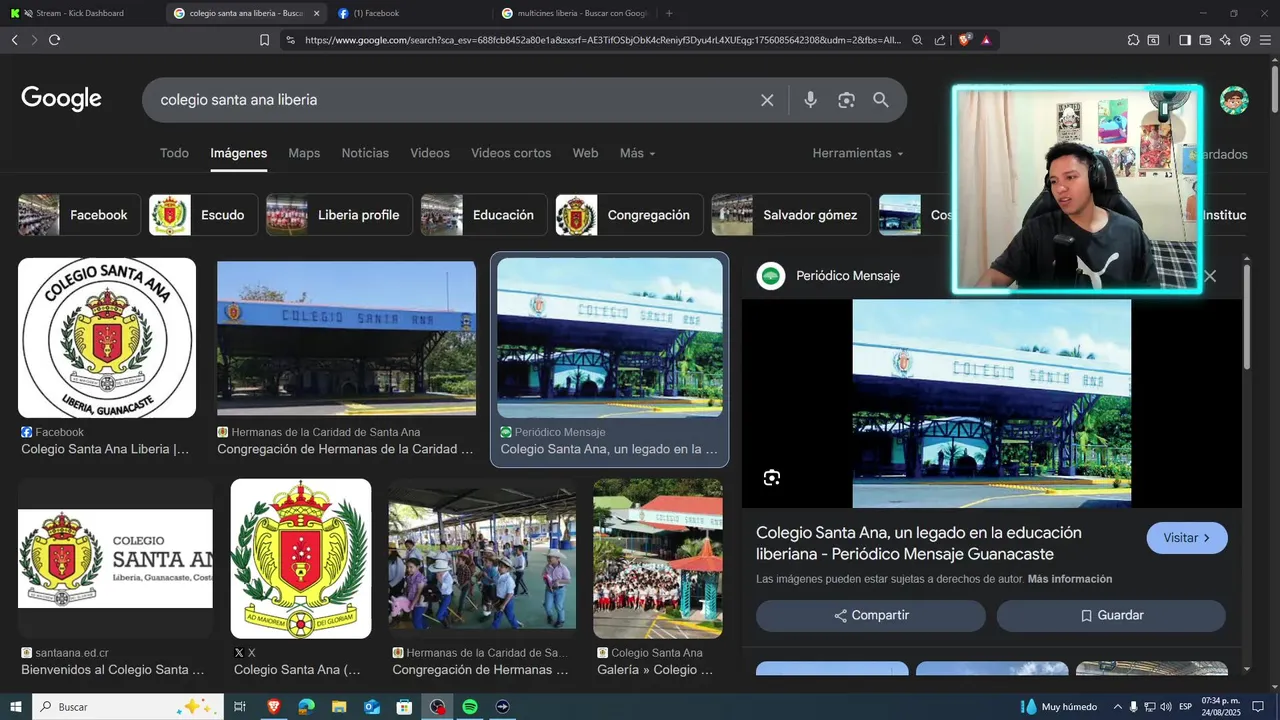The image size is (1280, 720).
Task: Switch to the Noticias search tab
Action: click(x=365, y=153)
